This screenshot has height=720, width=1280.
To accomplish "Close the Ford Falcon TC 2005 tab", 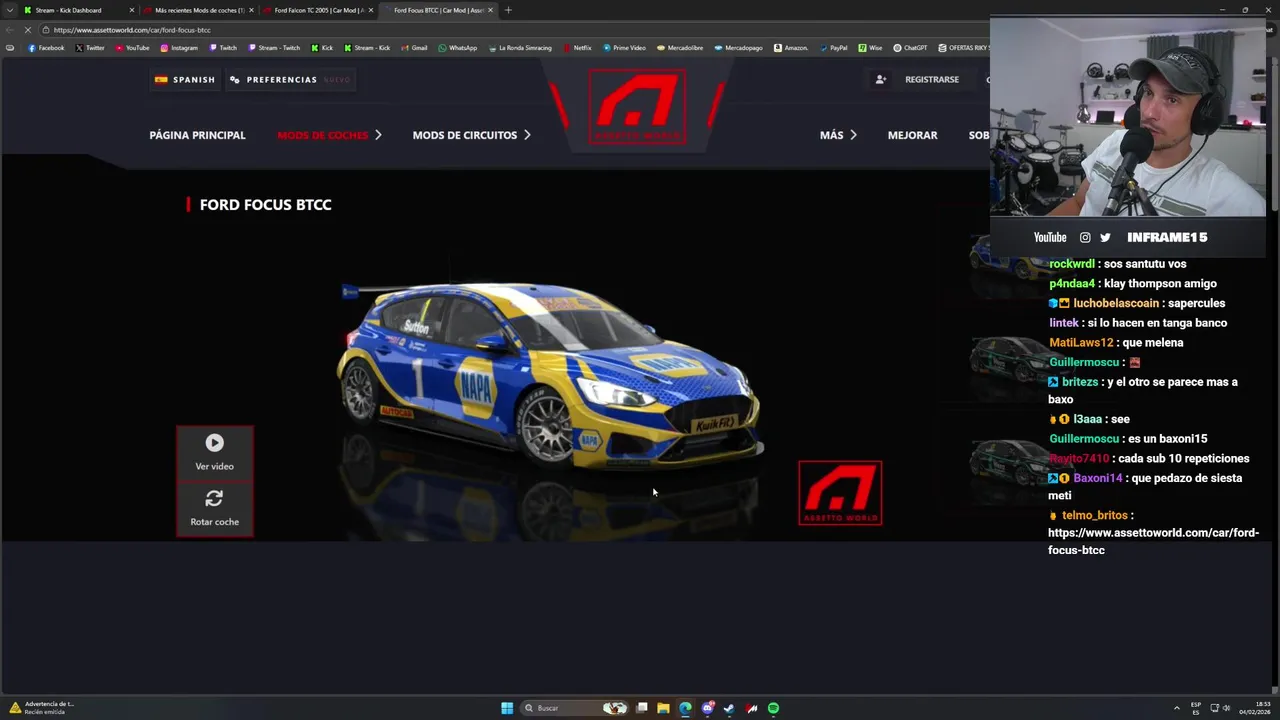I will pyautogui.click(x=371, y=10).
